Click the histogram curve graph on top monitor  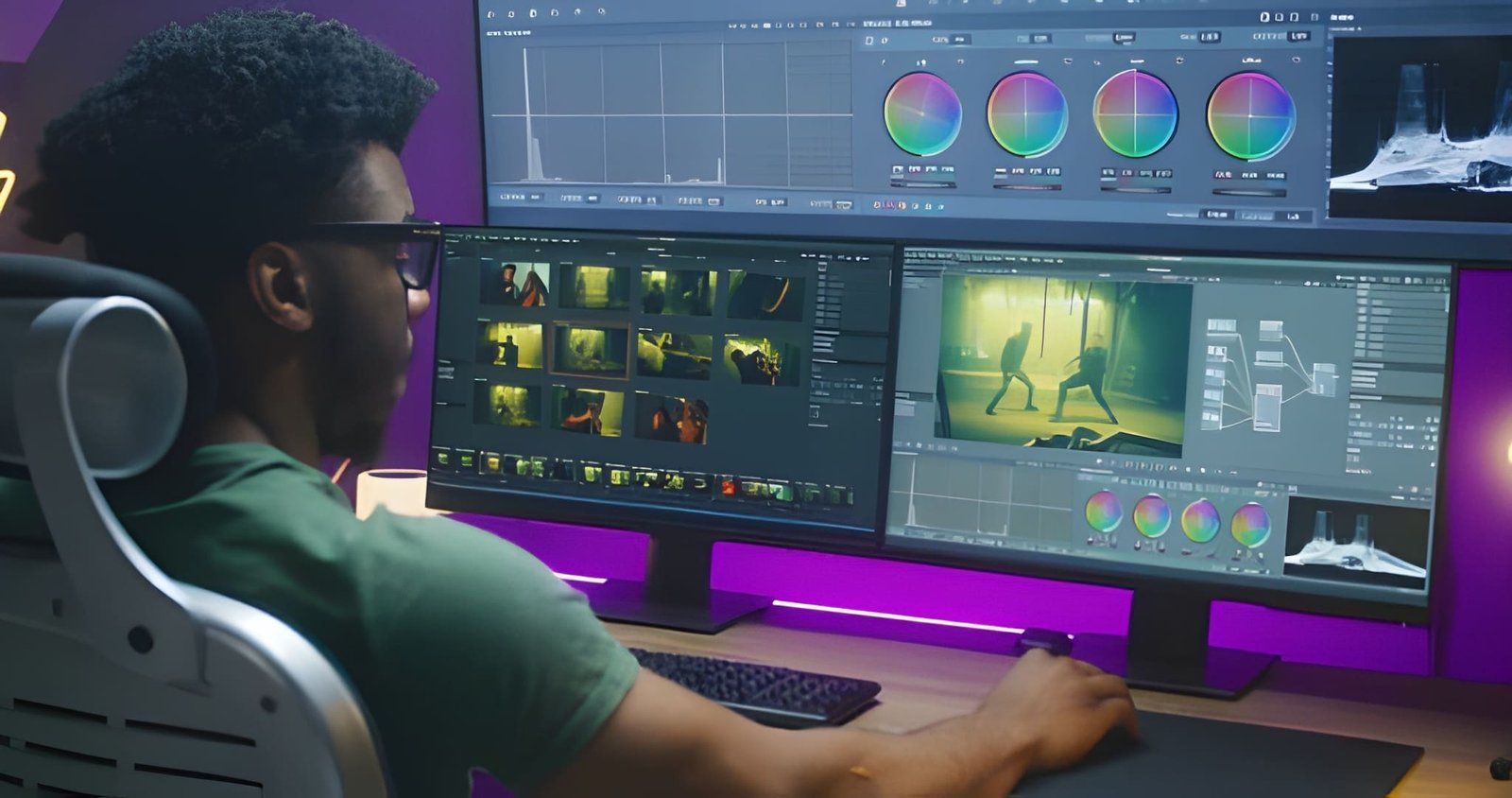click(x=671, y=113)
